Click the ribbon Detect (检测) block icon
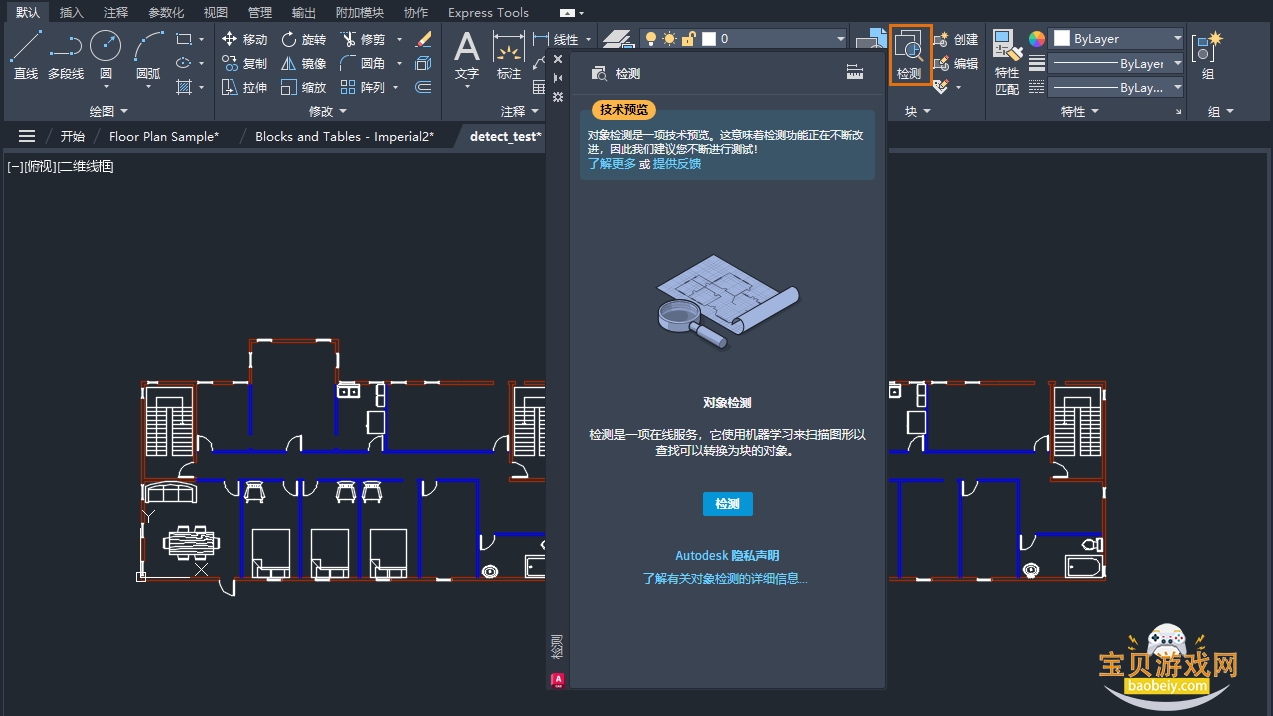The height and width of the screenshot is (716, 1273). tap(909, 55)
